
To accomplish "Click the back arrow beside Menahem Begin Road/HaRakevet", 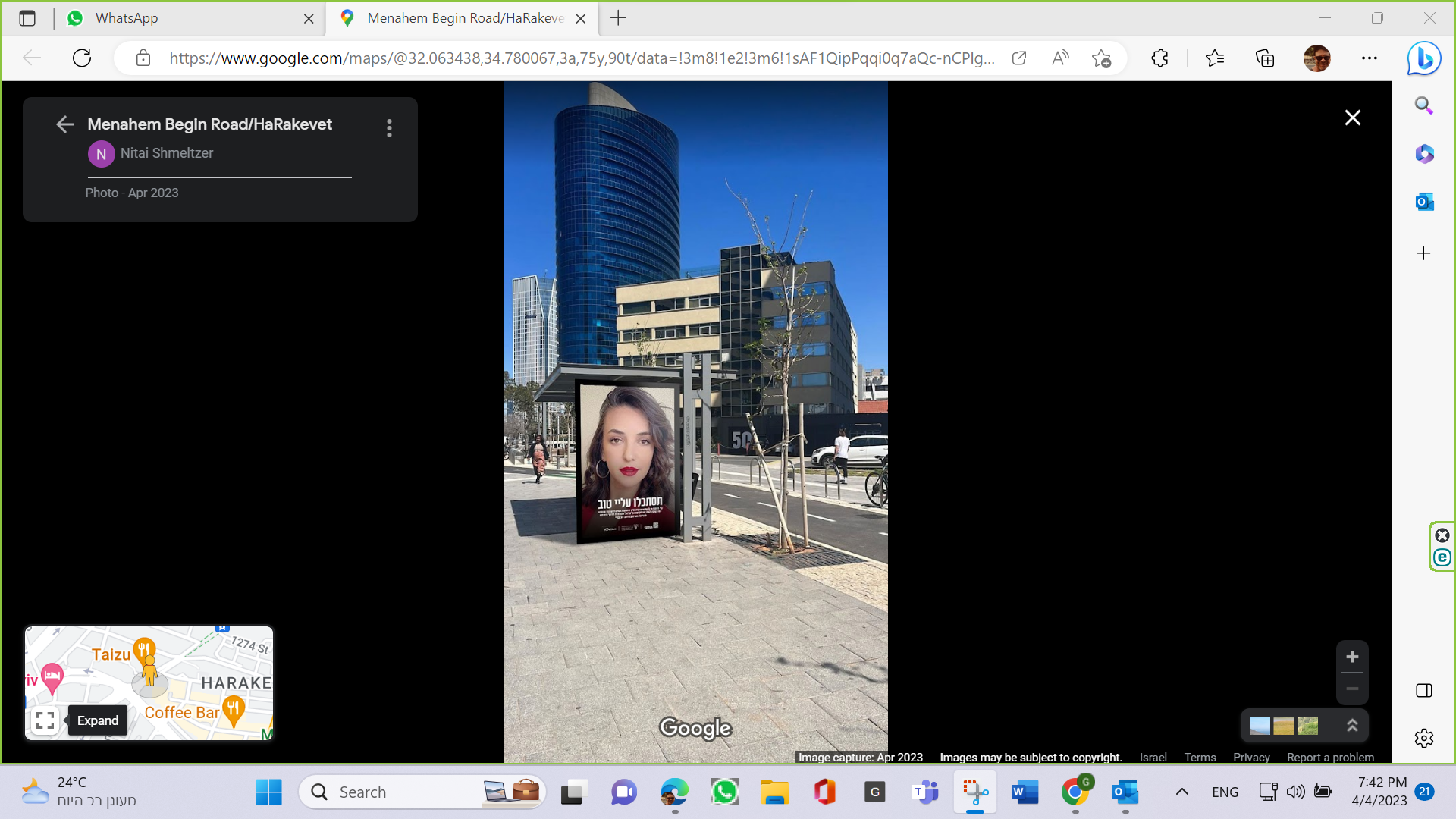I will [65, 125].
